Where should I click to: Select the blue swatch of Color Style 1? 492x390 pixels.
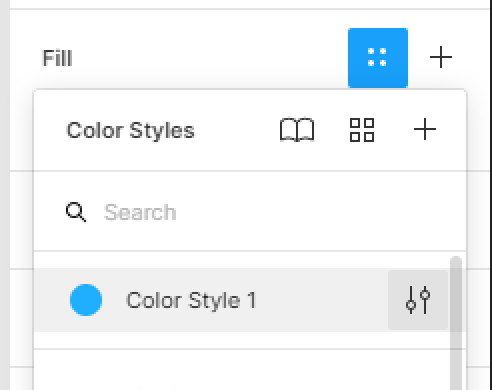86,300
